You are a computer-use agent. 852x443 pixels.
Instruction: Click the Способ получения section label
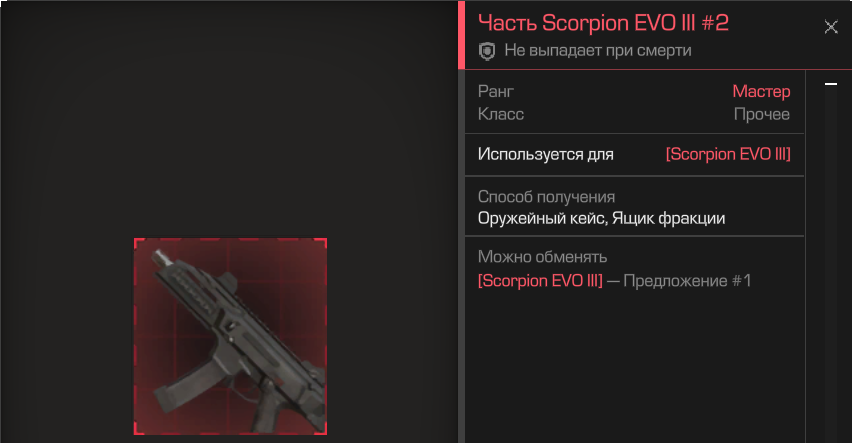coord(546,197)
